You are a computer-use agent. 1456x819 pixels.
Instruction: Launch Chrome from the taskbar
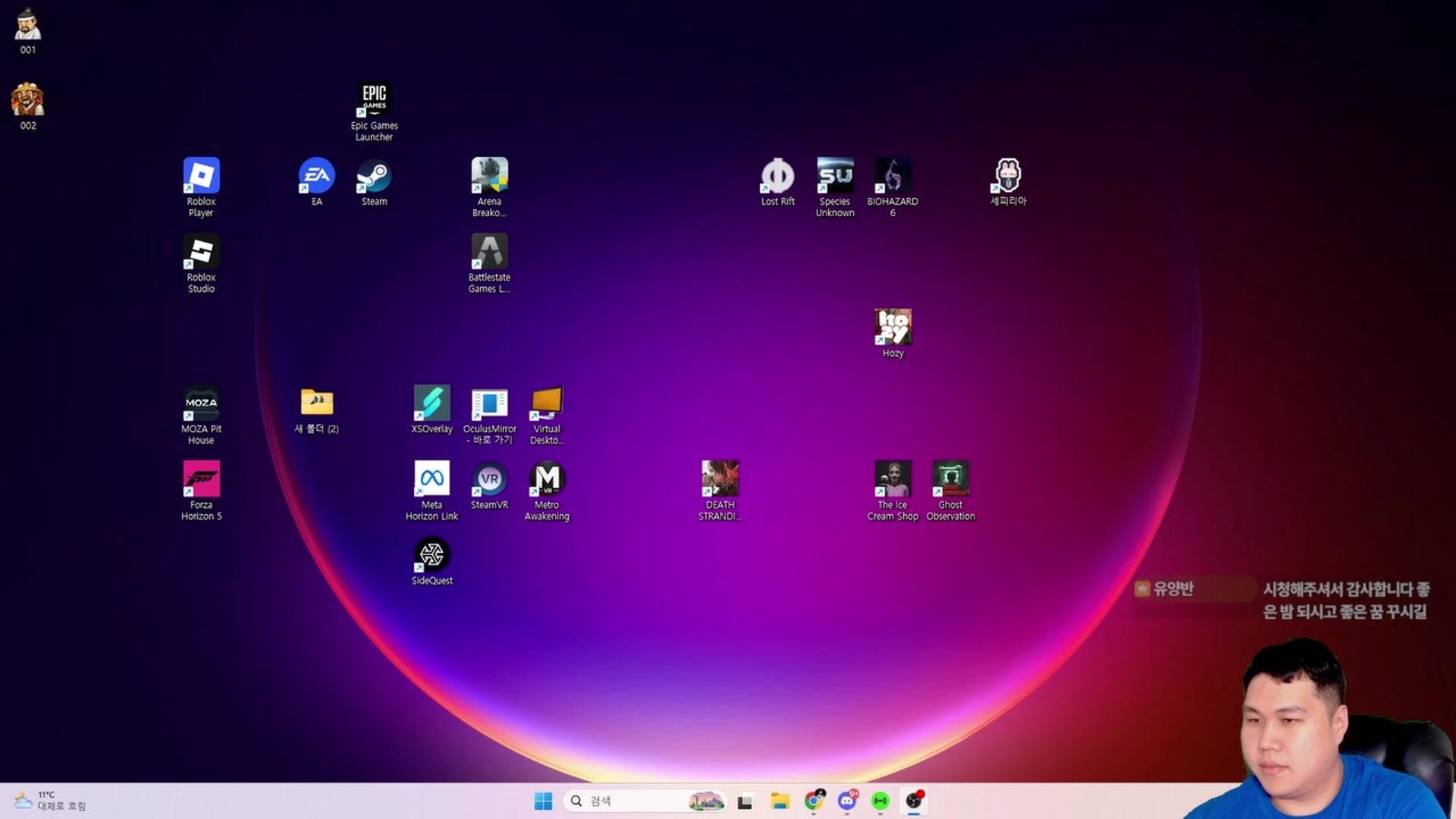pos(814,801)
